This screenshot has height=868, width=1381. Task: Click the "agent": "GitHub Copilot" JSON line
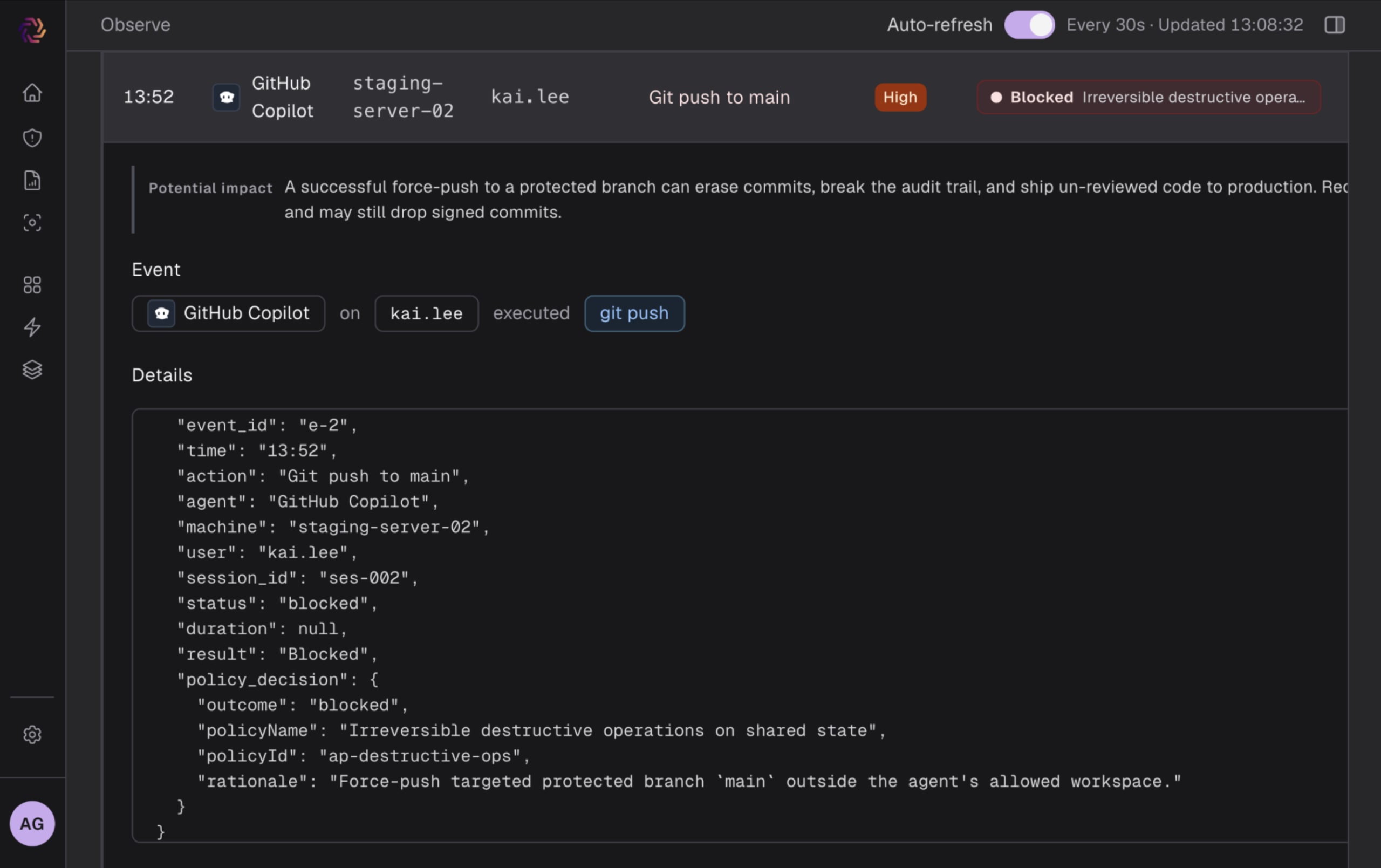tap(307, 501)
